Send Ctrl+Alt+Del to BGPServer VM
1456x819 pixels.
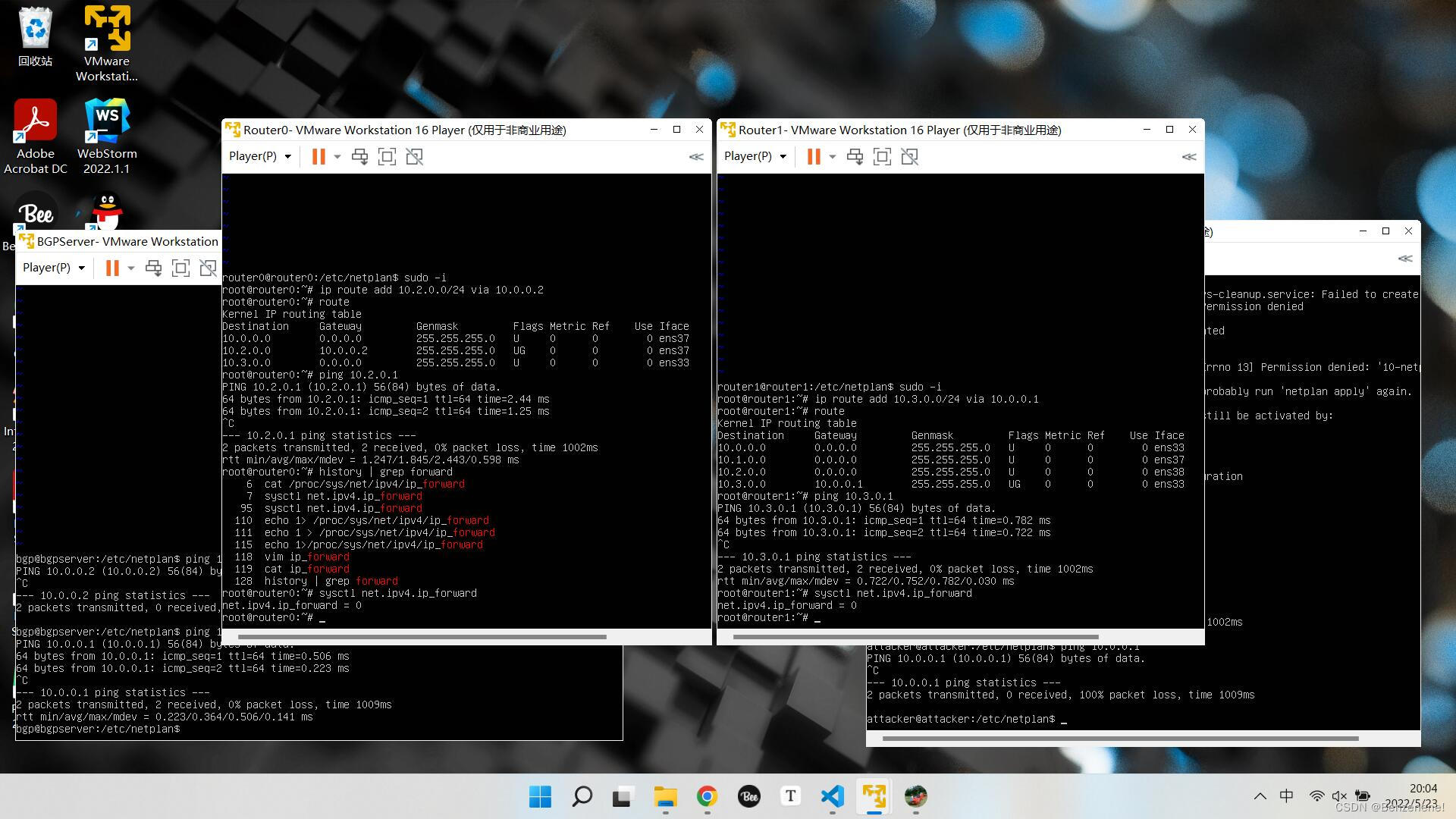click(153, 268)
